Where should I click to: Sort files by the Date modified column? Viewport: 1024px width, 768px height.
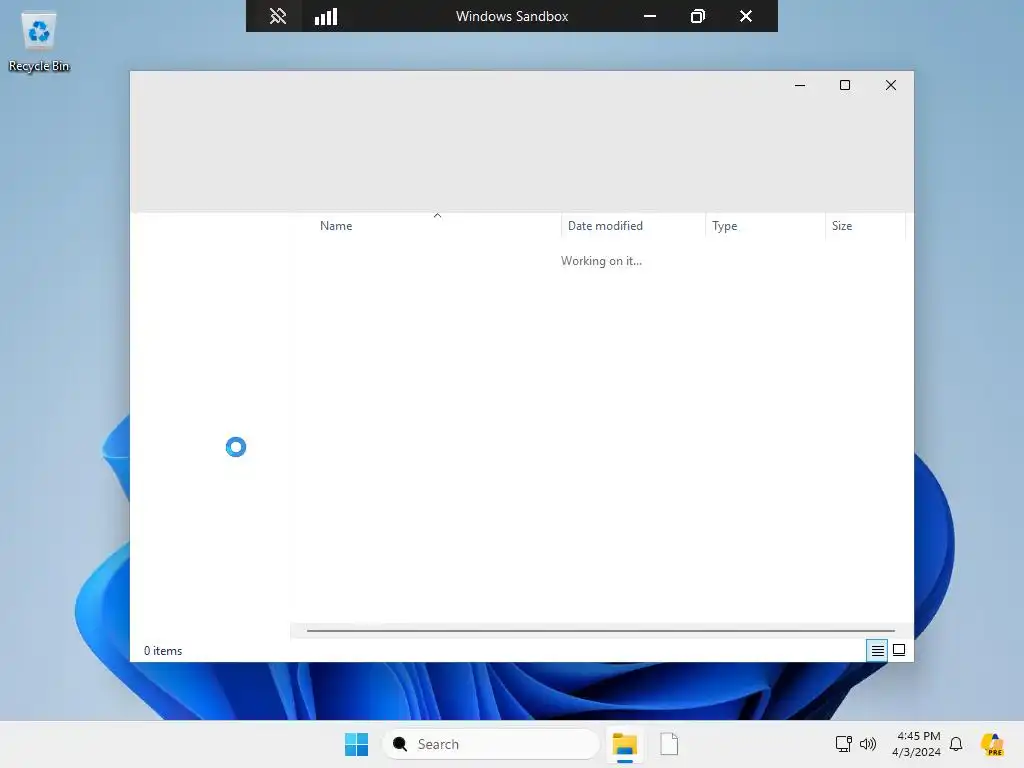point(633,226)
